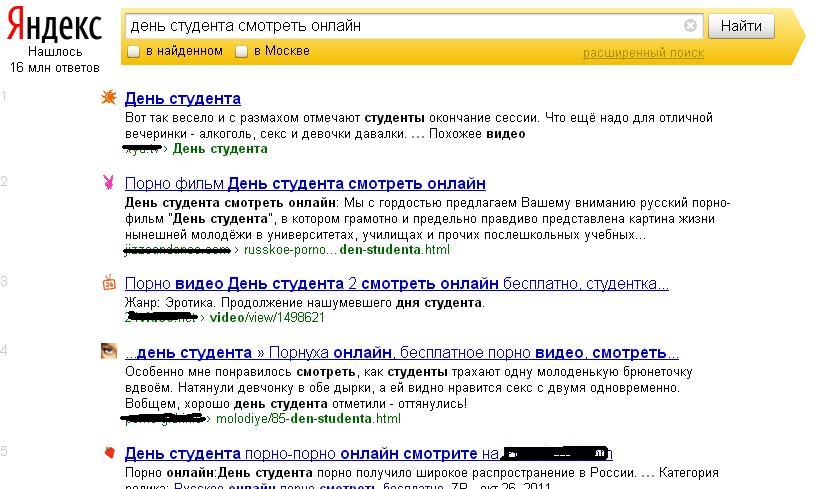Open result title ending 'День студента смотреть онлайн'
The width and height of the screenshot is (815, 489).
tap(305, 183)
